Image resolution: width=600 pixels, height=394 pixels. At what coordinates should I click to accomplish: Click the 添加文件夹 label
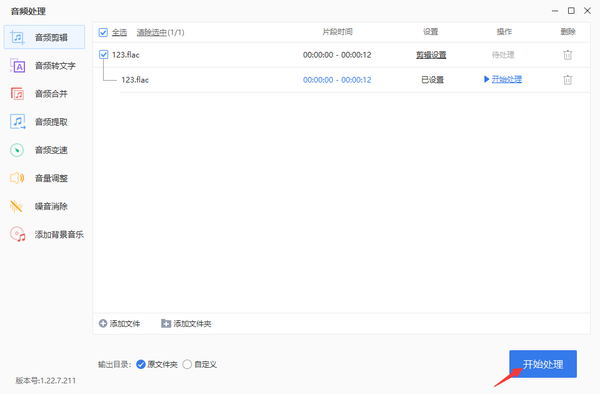pos(192,324)
